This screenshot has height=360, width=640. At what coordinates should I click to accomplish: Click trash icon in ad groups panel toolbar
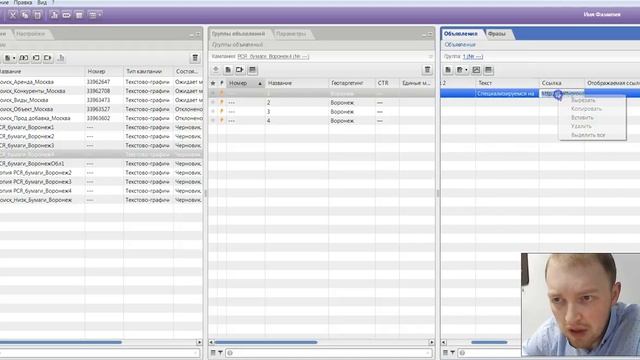(427, 70)
